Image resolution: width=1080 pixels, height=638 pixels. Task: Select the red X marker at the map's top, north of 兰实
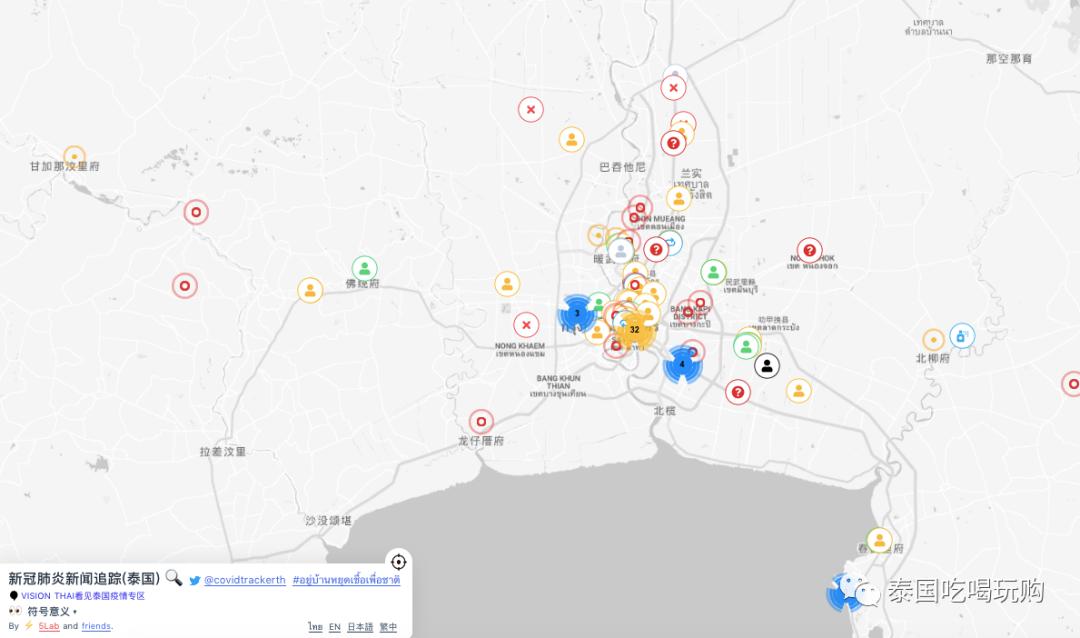673,88
